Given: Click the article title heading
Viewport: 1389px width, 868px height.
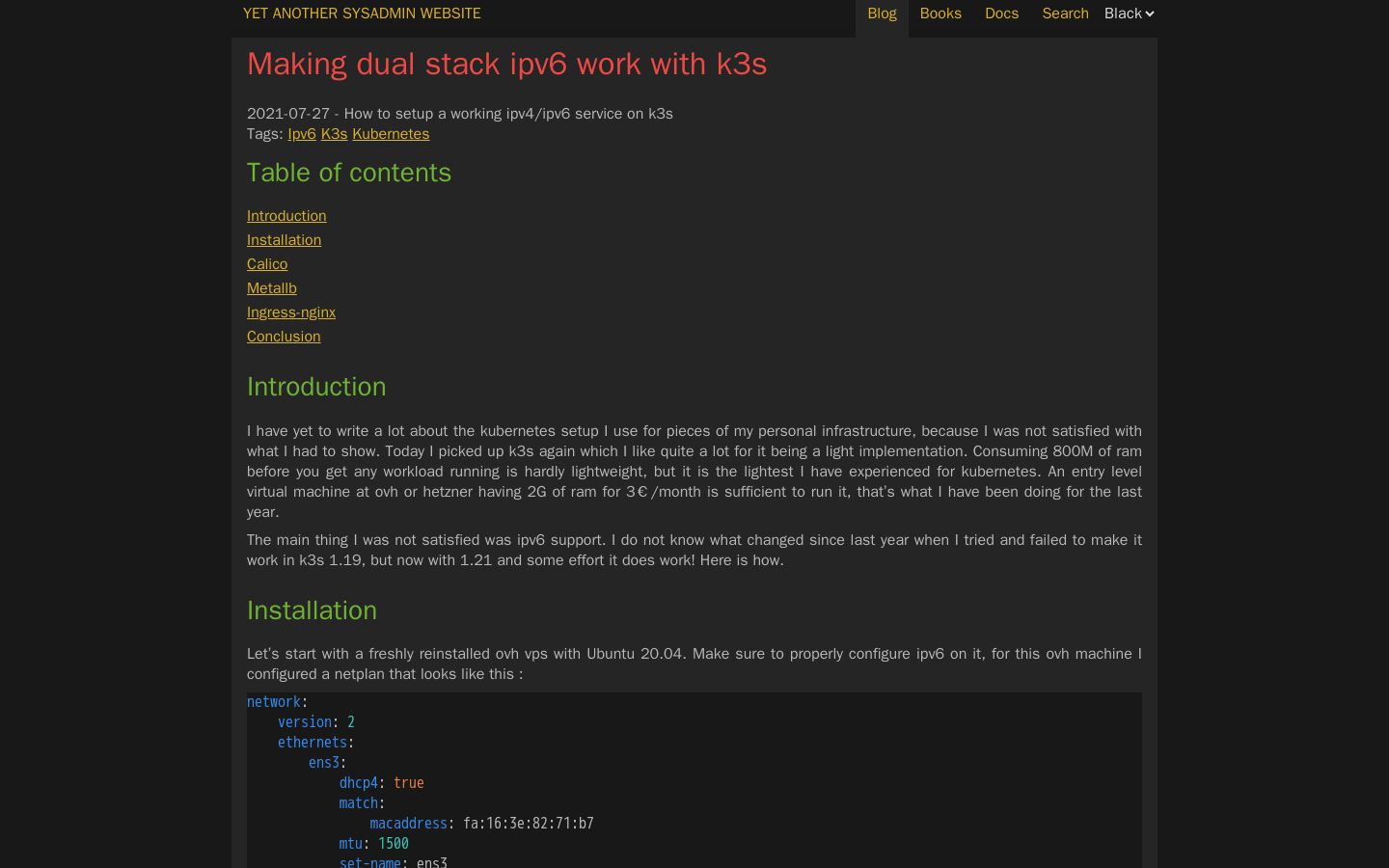Looking at the screenshot, I should coord(507,64).
